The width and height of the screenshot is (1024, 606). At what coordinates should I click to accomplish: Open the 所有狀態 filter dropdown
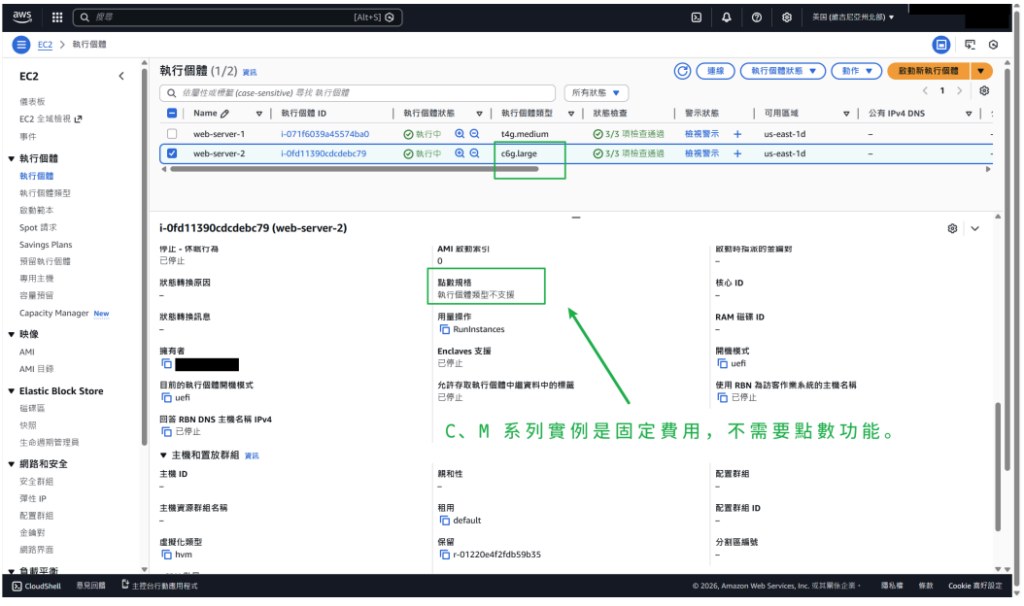(596, 92)
